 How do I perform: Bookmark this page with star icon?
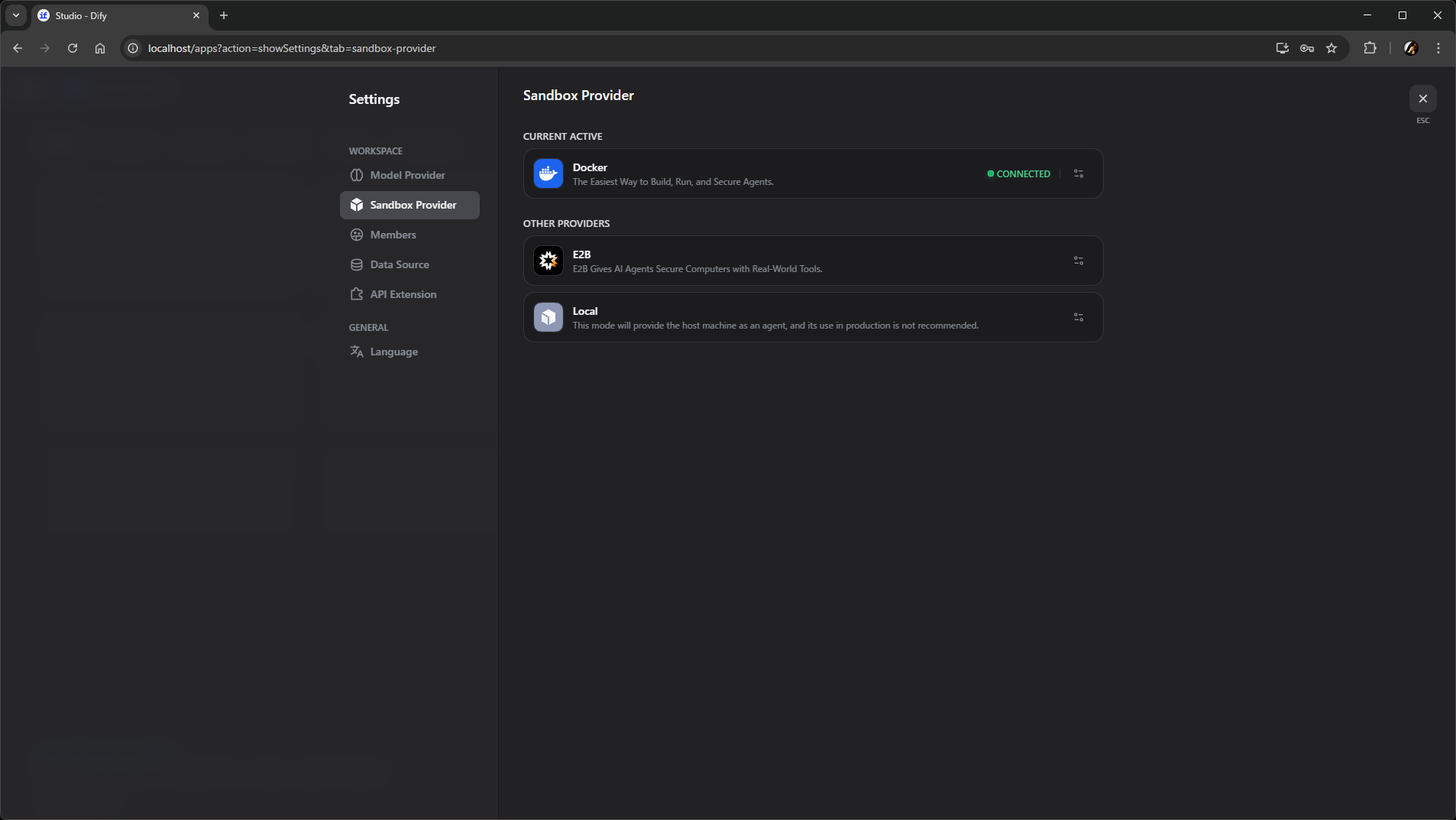[1331, 48]
